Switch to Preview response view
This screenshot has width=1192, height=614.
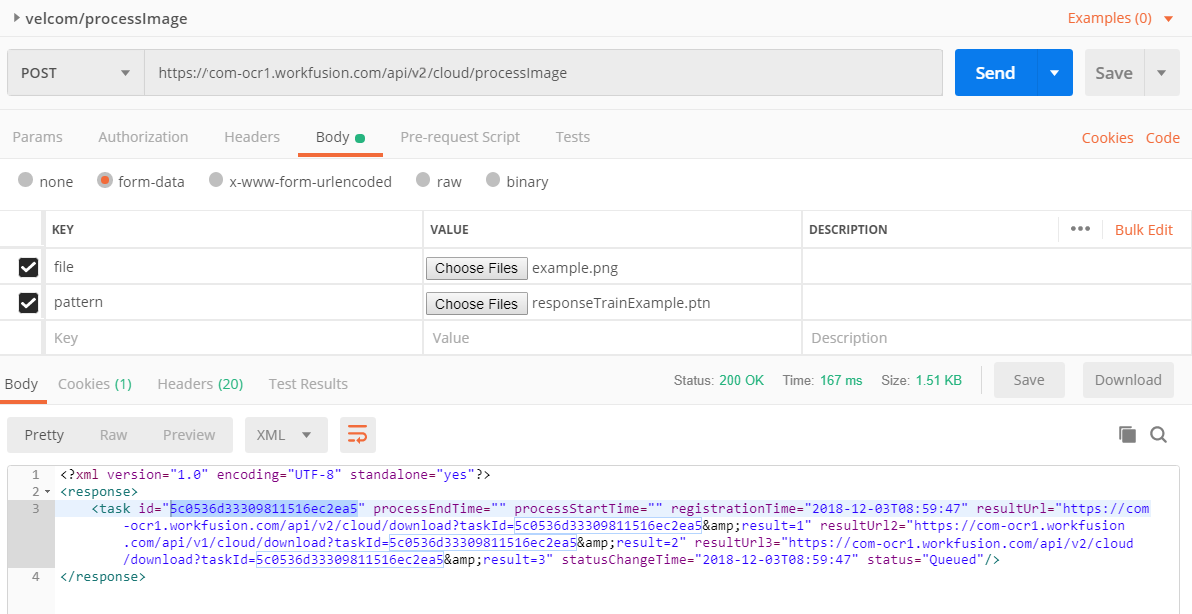(x=189, y=435)
